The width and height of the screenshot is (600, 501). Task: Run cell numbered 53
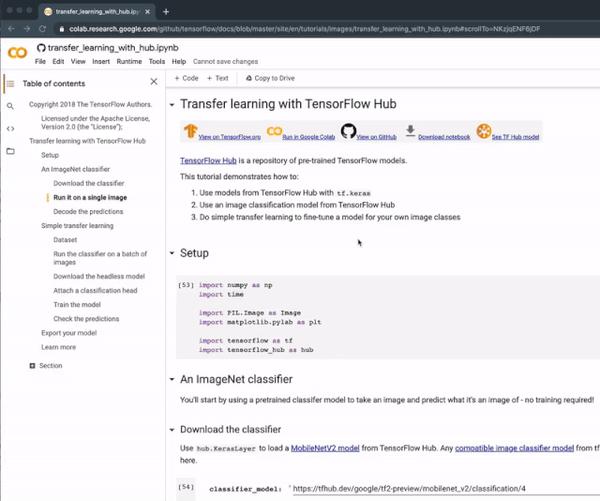186,285
